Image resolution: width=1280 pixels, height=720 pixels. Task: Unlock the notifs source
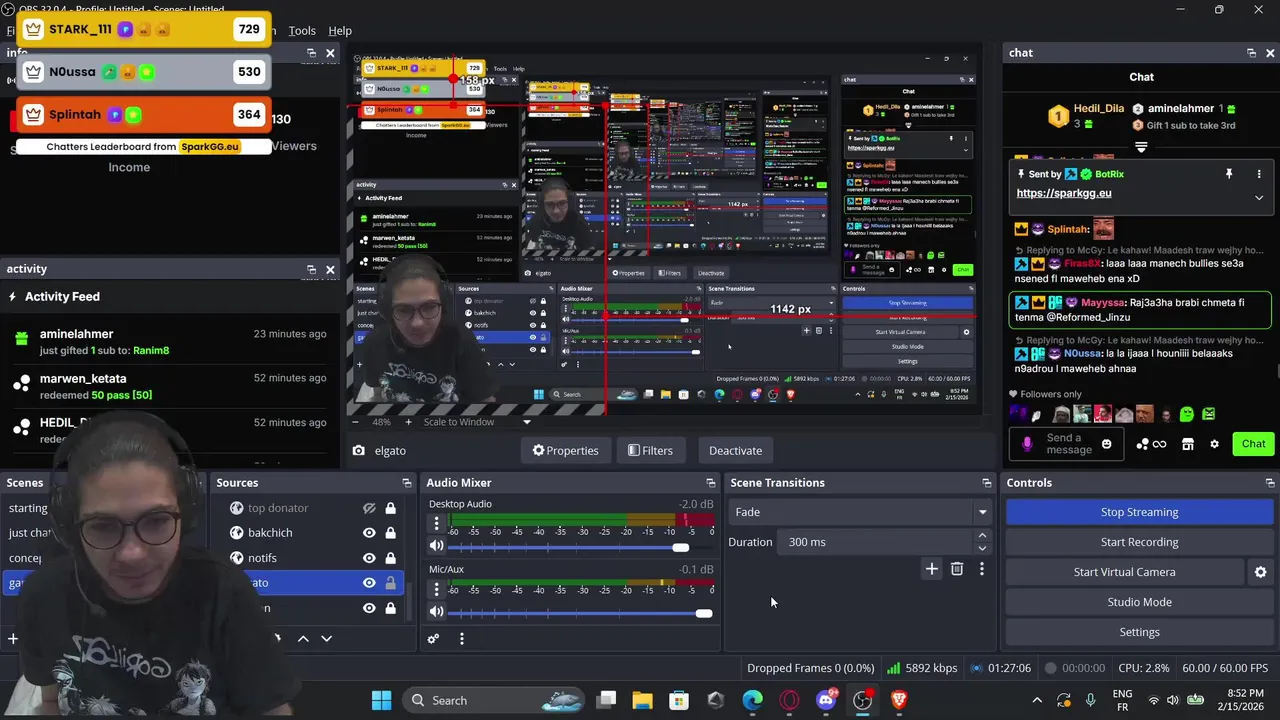point(390,558)
